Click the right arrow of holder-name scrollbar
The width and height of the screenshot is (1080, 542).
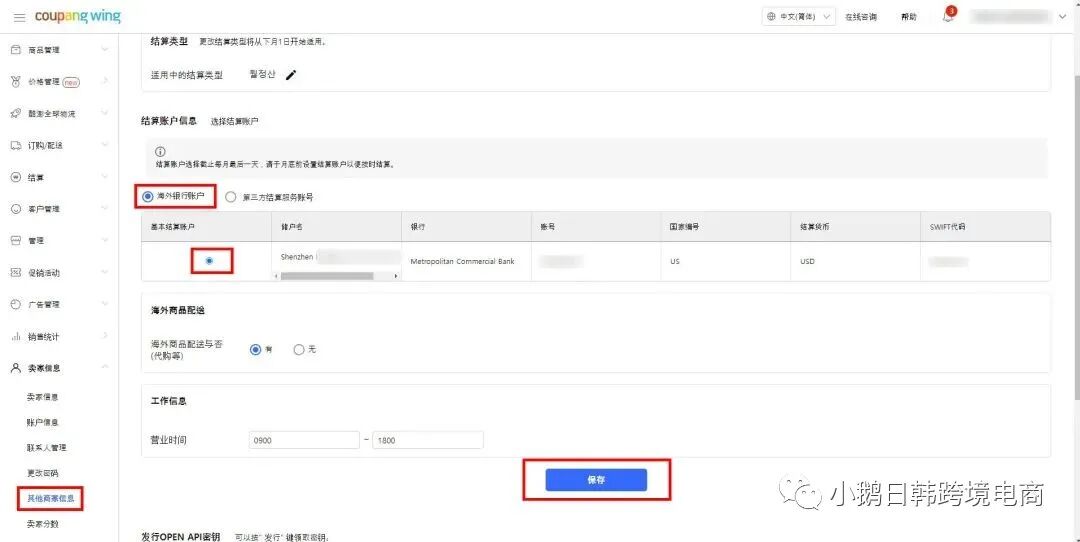click(x=396, y=276)
